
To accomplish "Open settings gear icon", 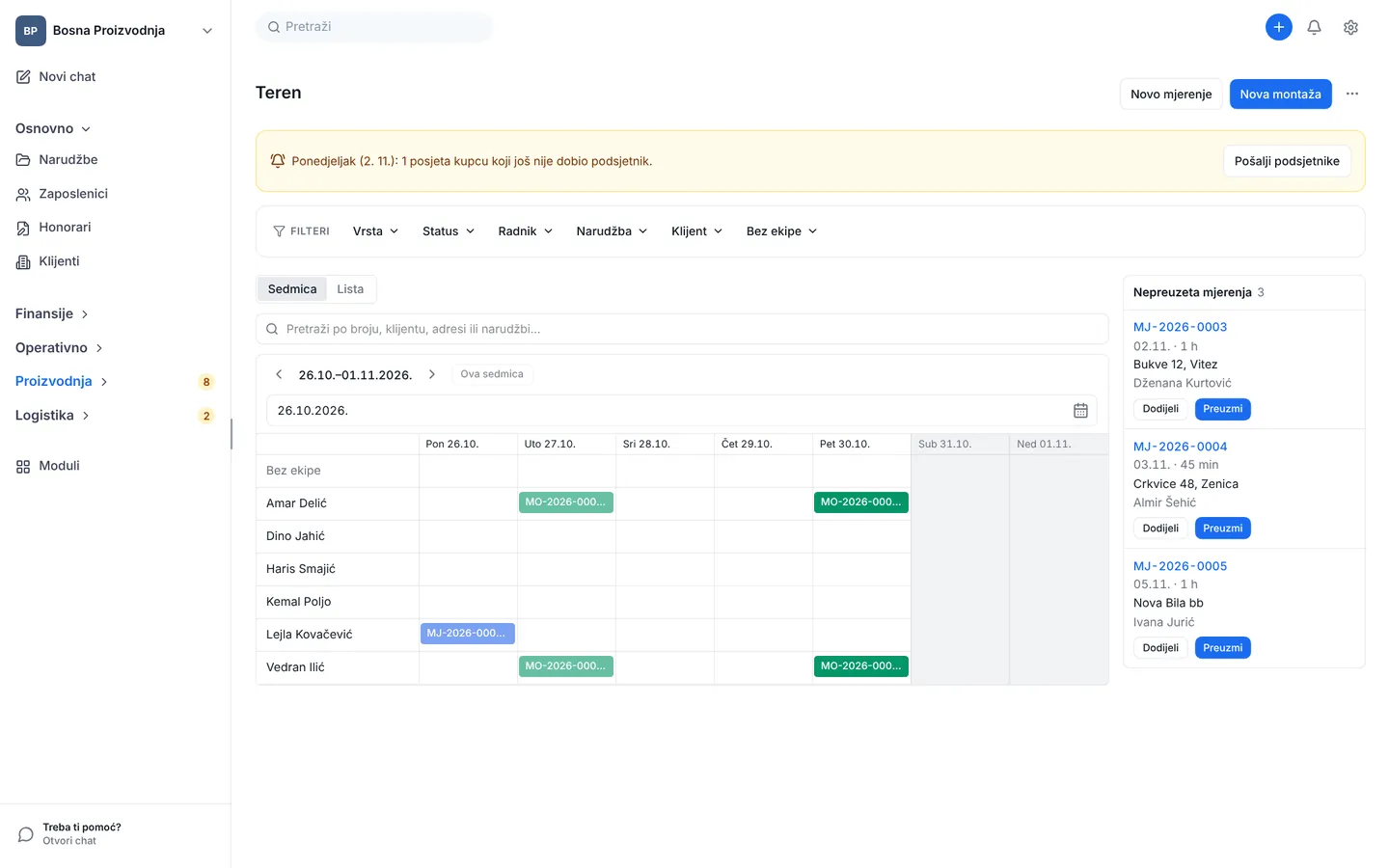I will click(1350, 27).
